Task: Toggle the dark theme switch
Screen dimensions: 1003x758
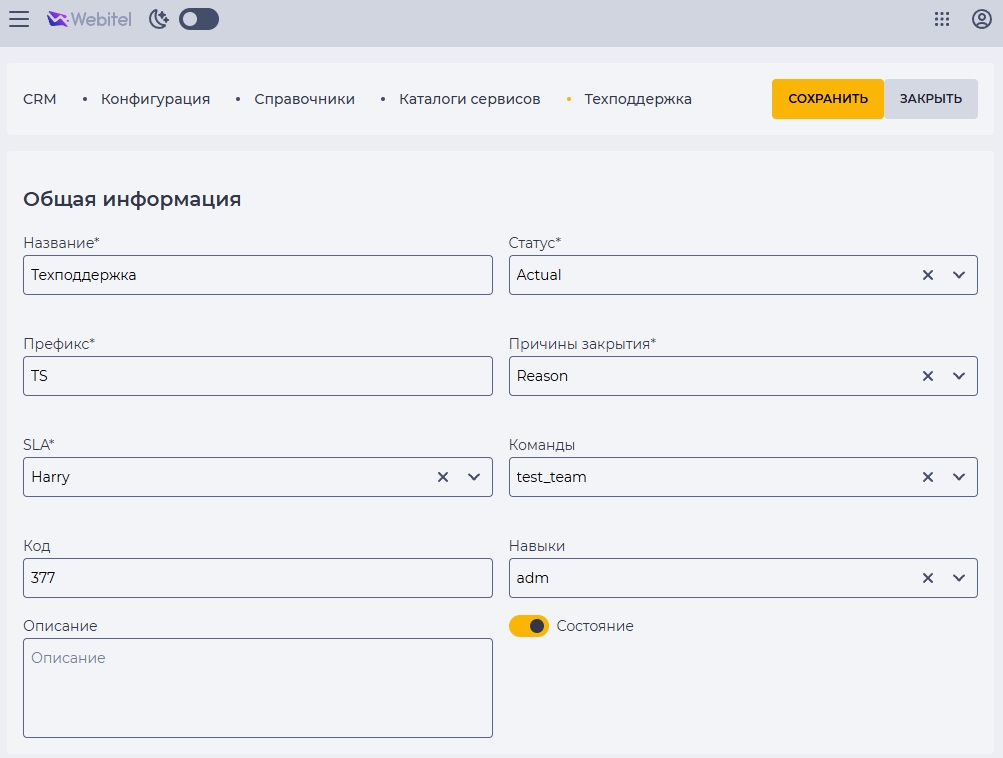Action: [199, 19]
